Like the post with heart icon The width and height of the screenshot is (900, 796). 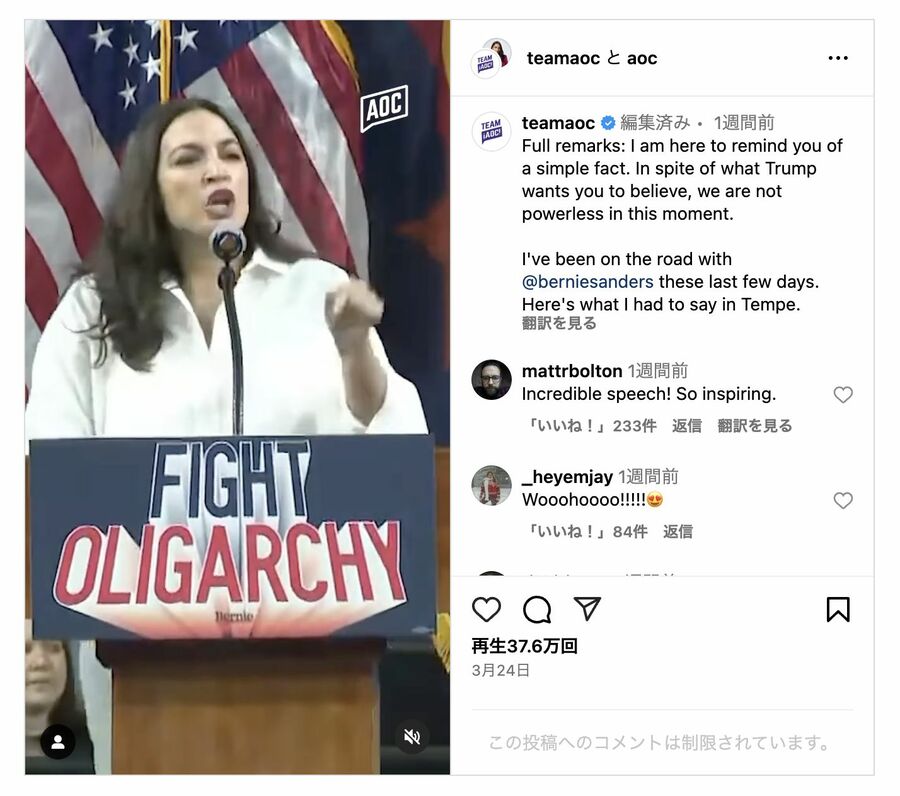pyautogui.click(x=486, y=609)
